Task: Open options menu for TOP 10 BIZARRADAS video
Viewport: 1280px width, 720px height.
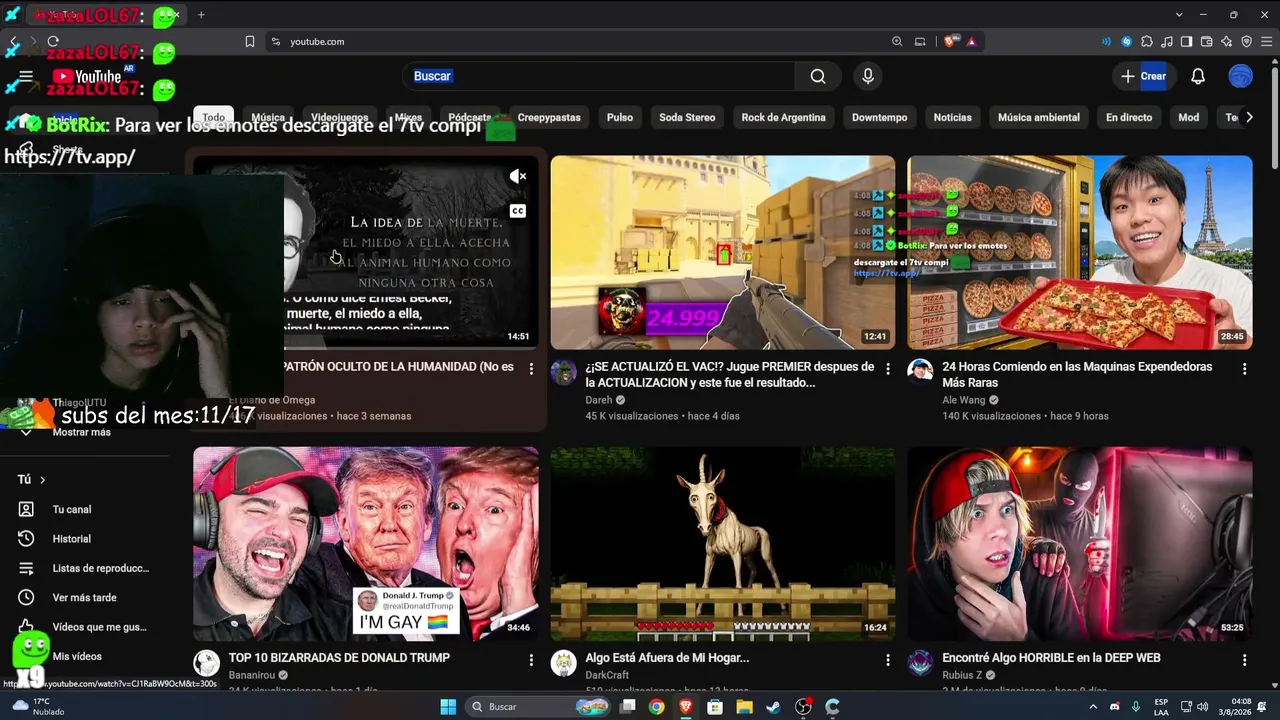Action: click(x=531, y=660)
